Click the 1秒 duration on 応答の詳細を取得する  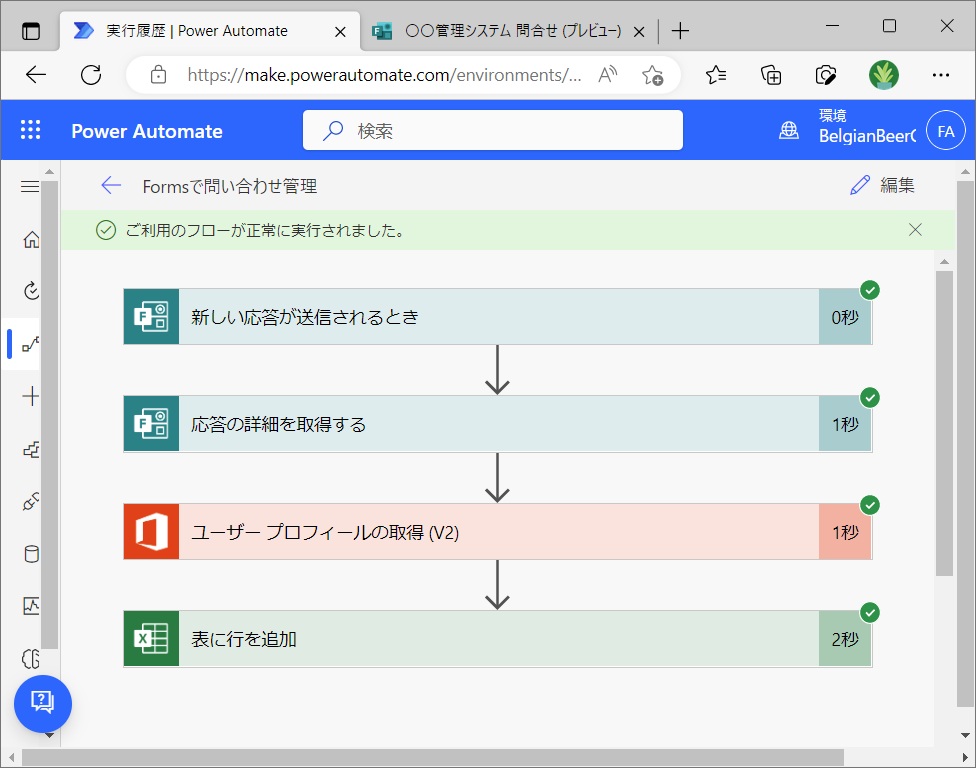click(x=845, y=424)
